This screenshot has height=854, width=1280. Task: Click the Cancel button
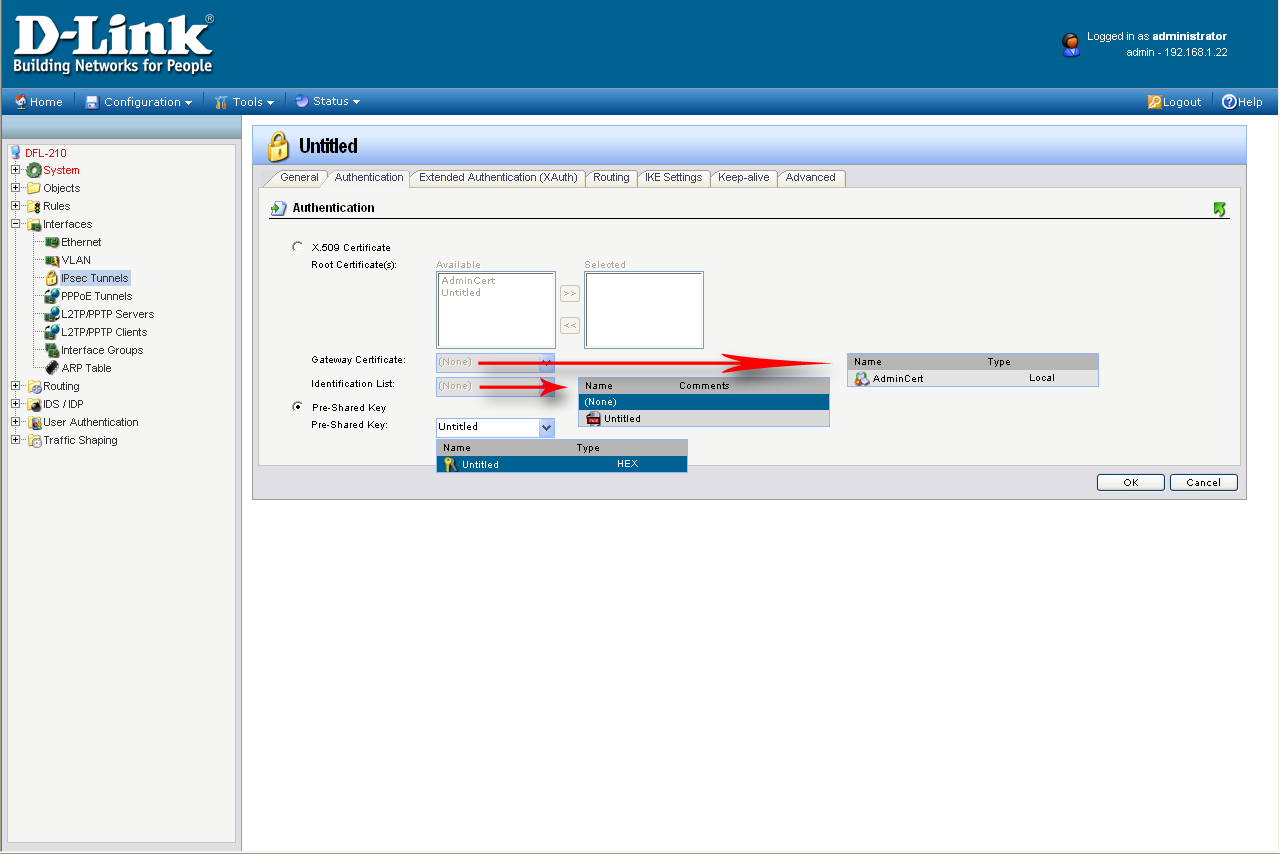1204,482
